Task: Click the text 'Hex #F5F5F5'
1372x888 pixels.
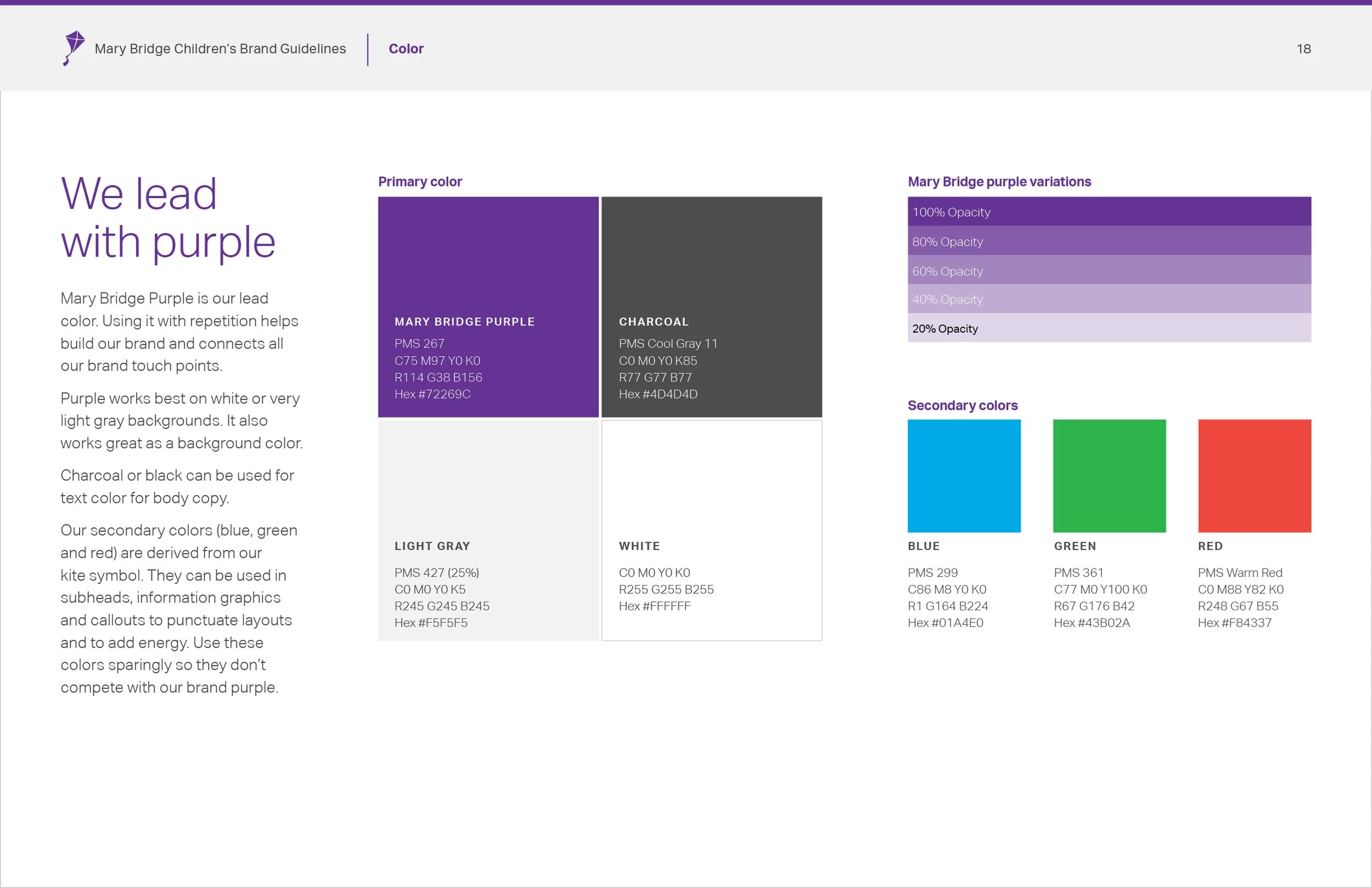Action: click(x=431, y=623)
